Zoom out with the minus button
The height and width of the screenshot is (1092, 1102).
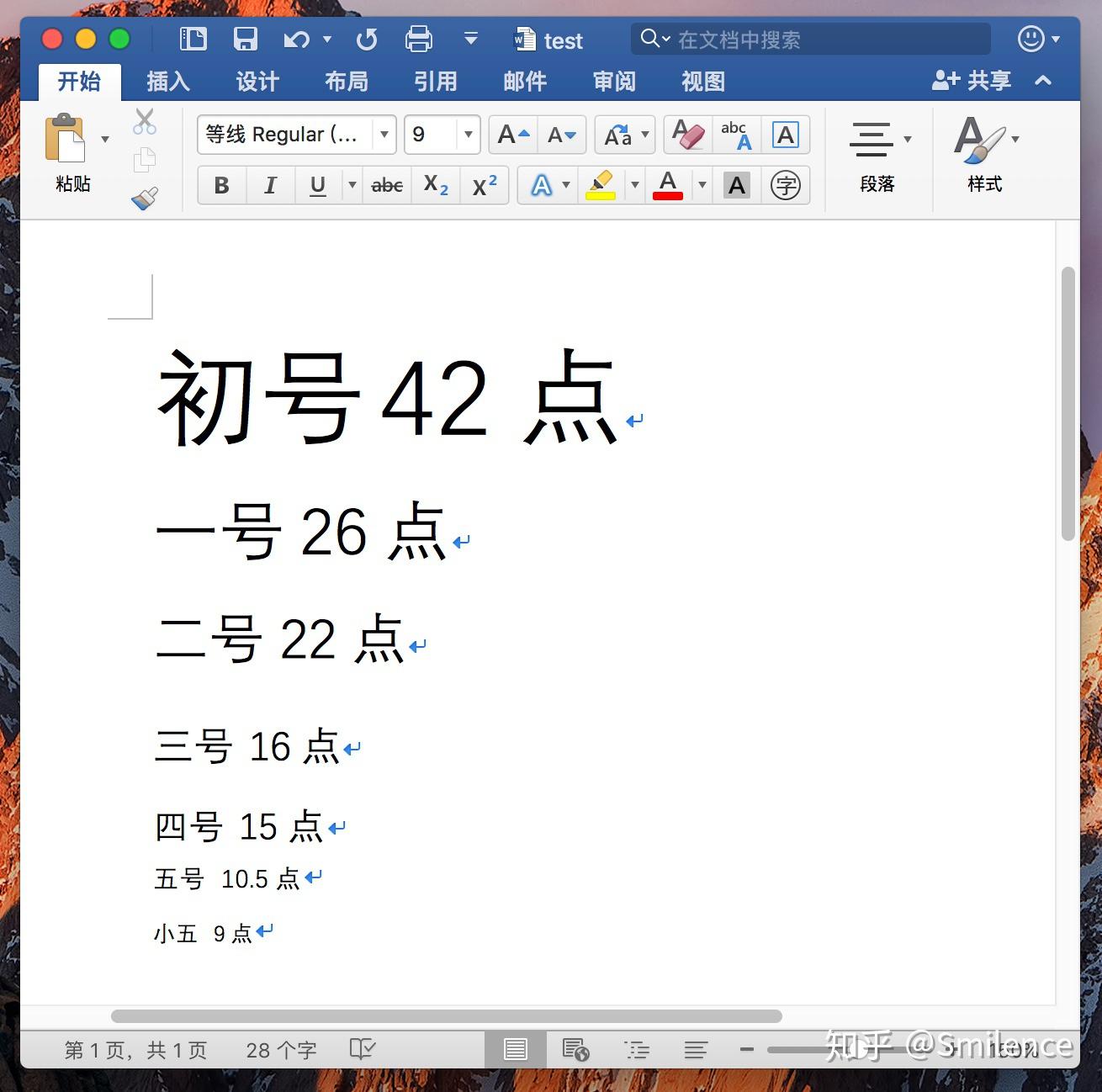[746, 1049]
